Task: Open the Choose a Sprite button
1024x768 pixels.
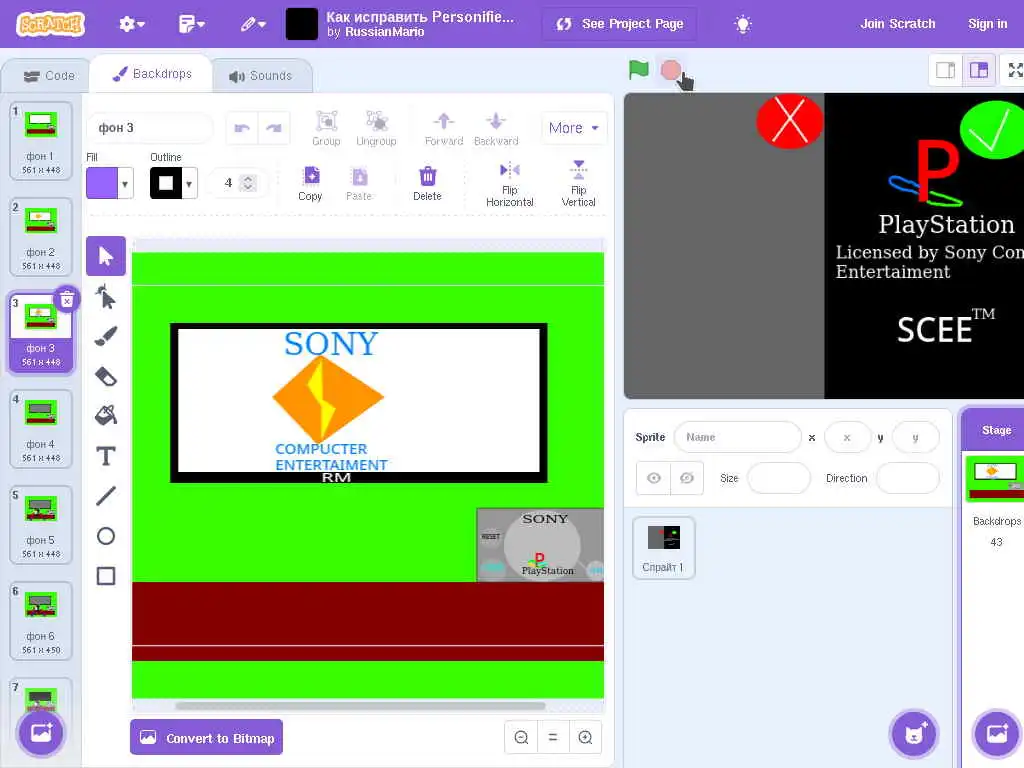Action: click(914, 733)
